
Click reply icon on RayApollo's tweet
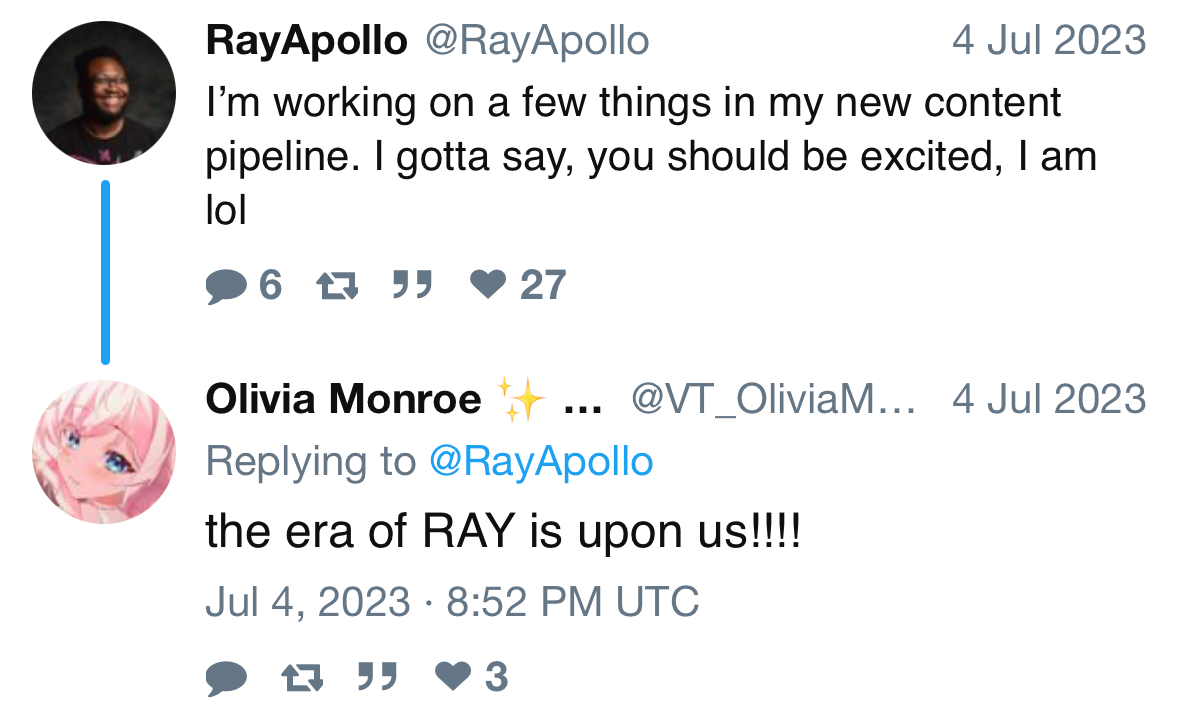tap(226, 287)
